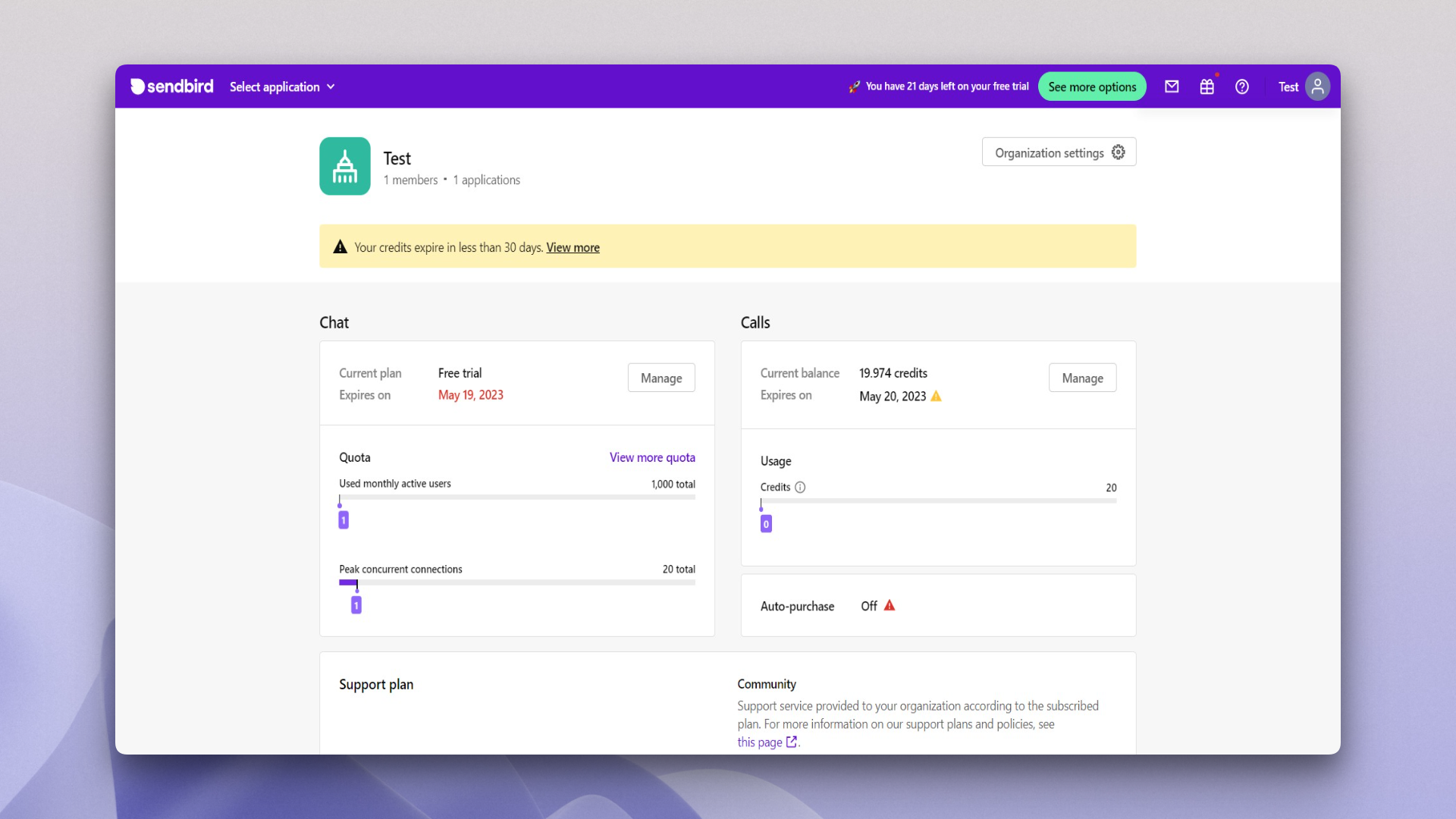Click the View more link about expiring credits

point(573,247)
